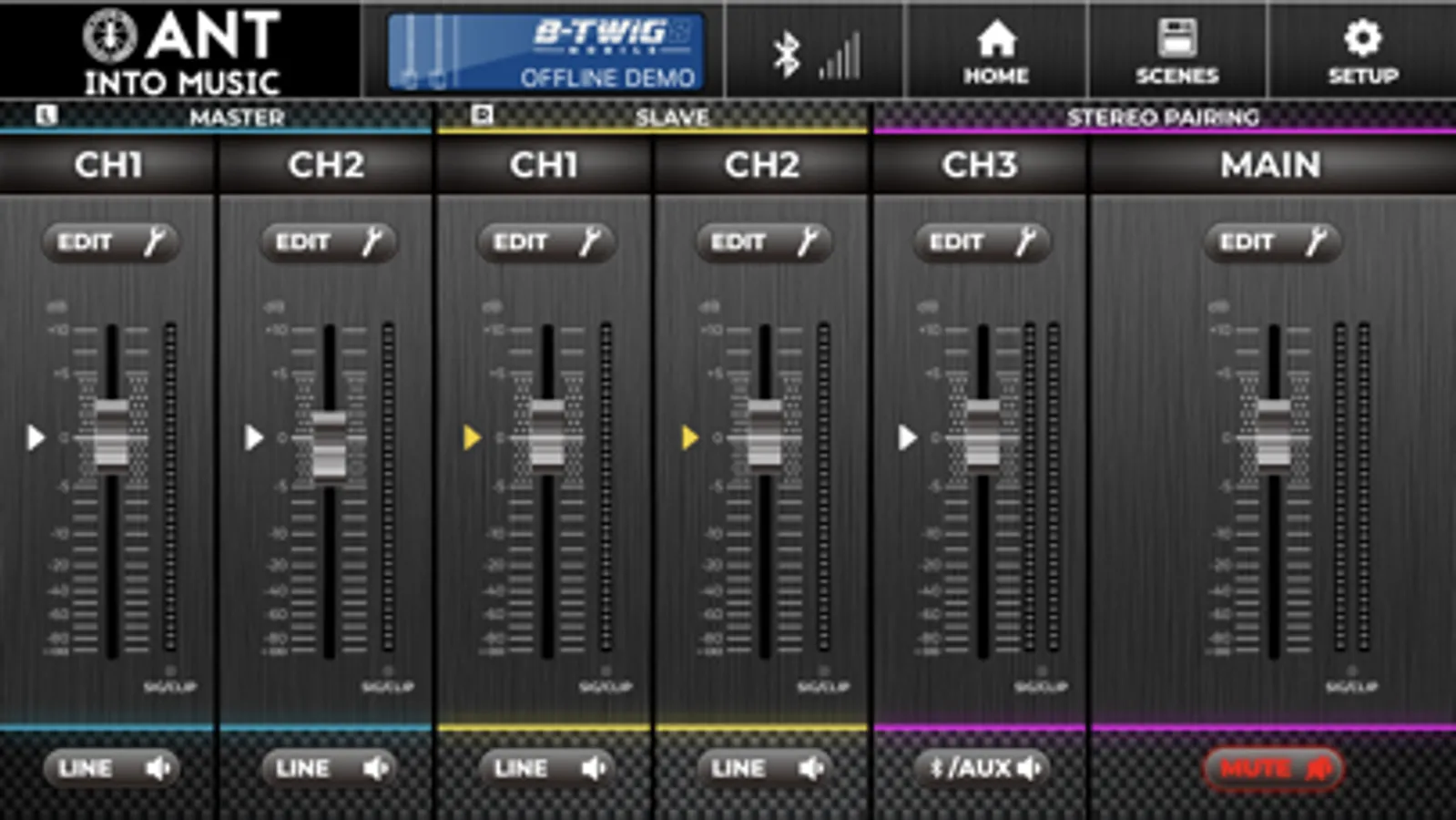Mute Slave CH2 LINE input

coord(764,768)
